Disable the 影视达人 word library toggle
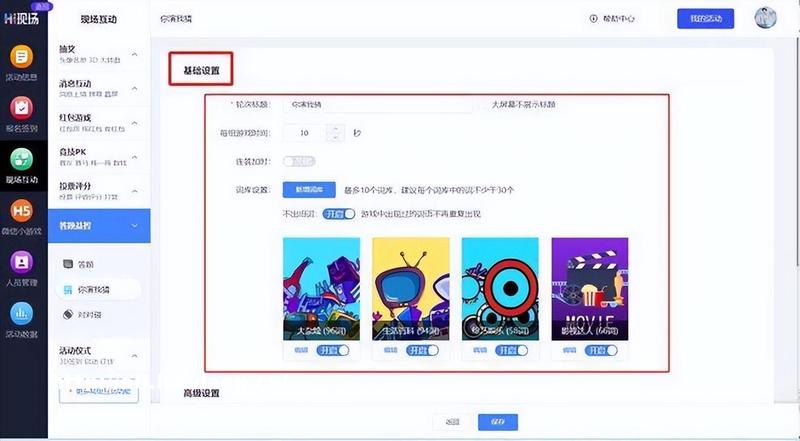This screenshot has width=800, height=441. tap(601, 351)
